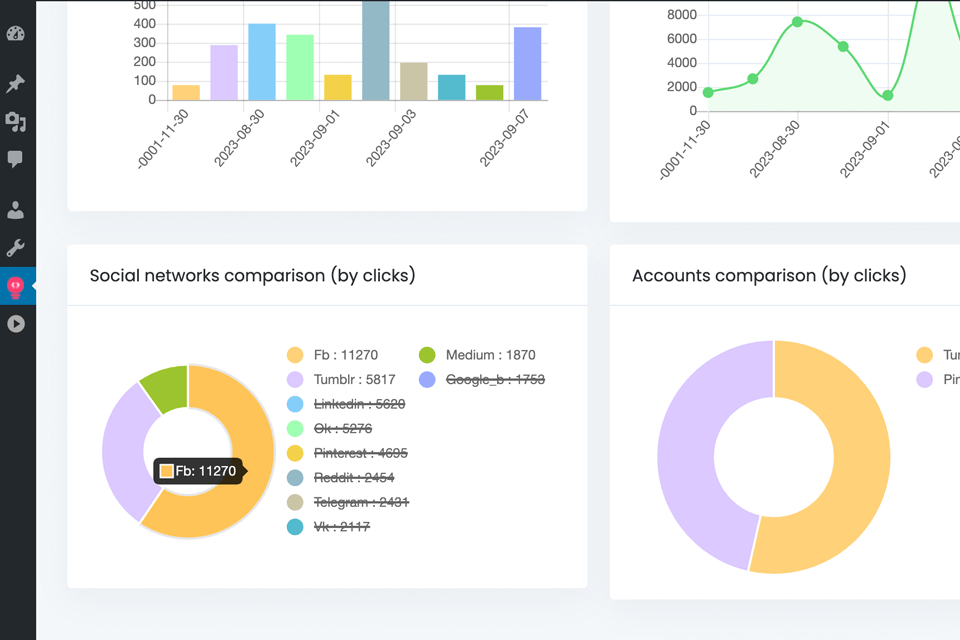This screenshot has width=960, height=640.
Task: Select the pink lightbulb plugin icon
Action: click(15, 287)
